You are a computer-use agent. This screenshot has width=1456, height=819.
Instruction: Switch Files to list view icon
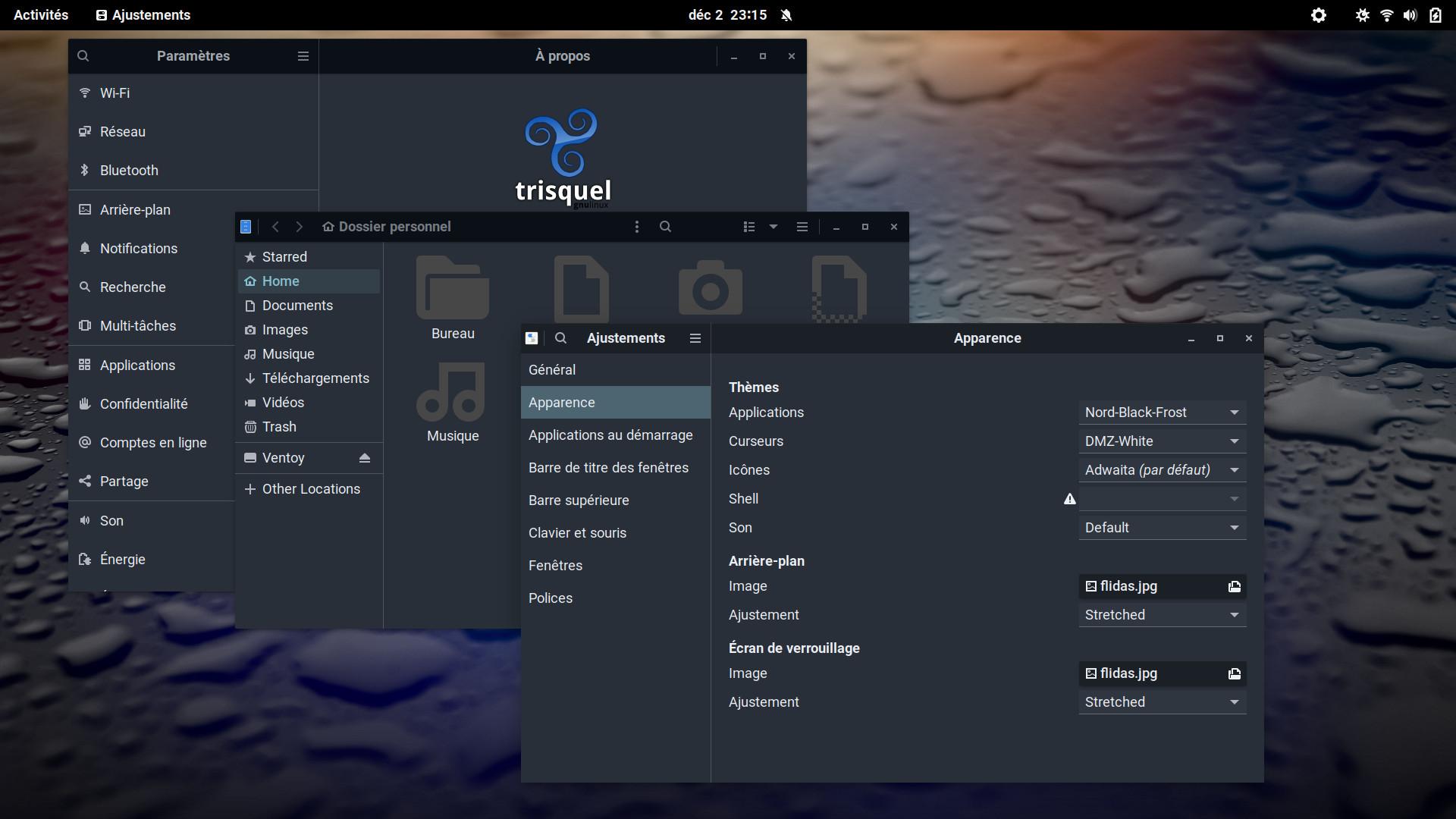749,227
